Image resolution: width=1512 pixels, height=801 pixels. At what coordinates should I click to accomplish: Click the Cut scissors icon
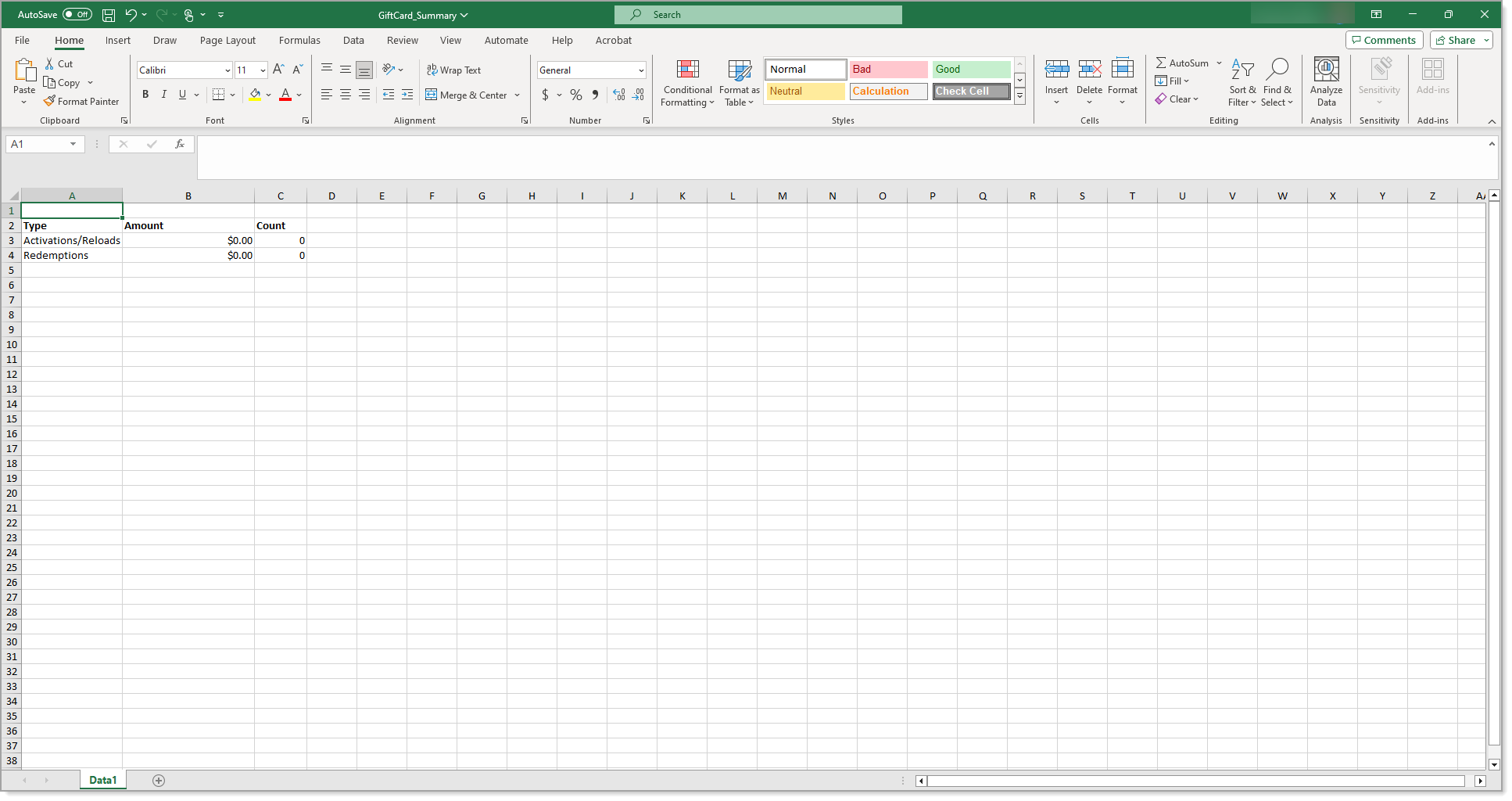click(x=49, y=64)
